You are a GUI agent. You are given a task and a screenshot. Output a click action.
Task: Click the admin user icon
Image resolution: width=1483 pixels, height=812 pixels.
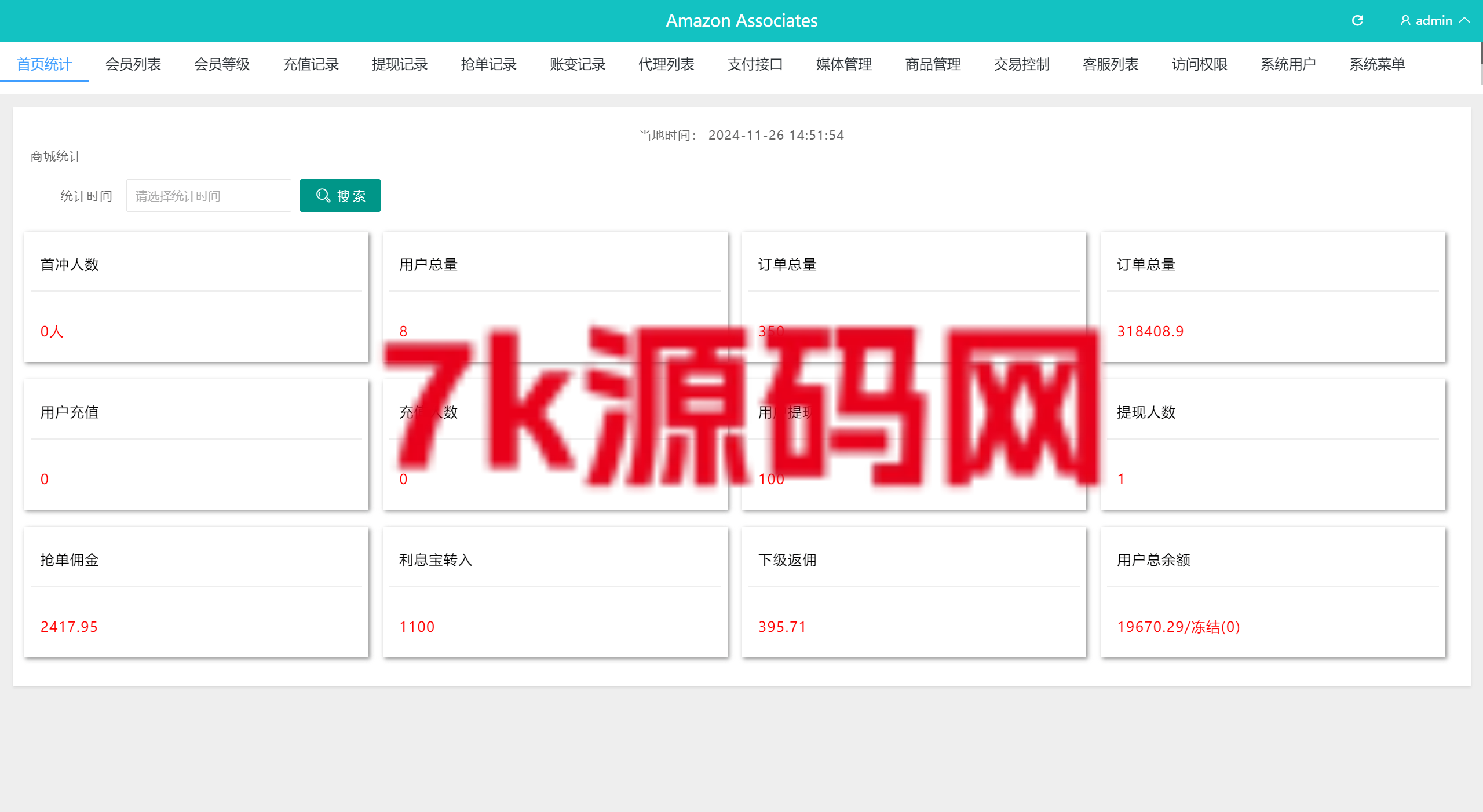pyautogui.click(x=1405, y=21)
